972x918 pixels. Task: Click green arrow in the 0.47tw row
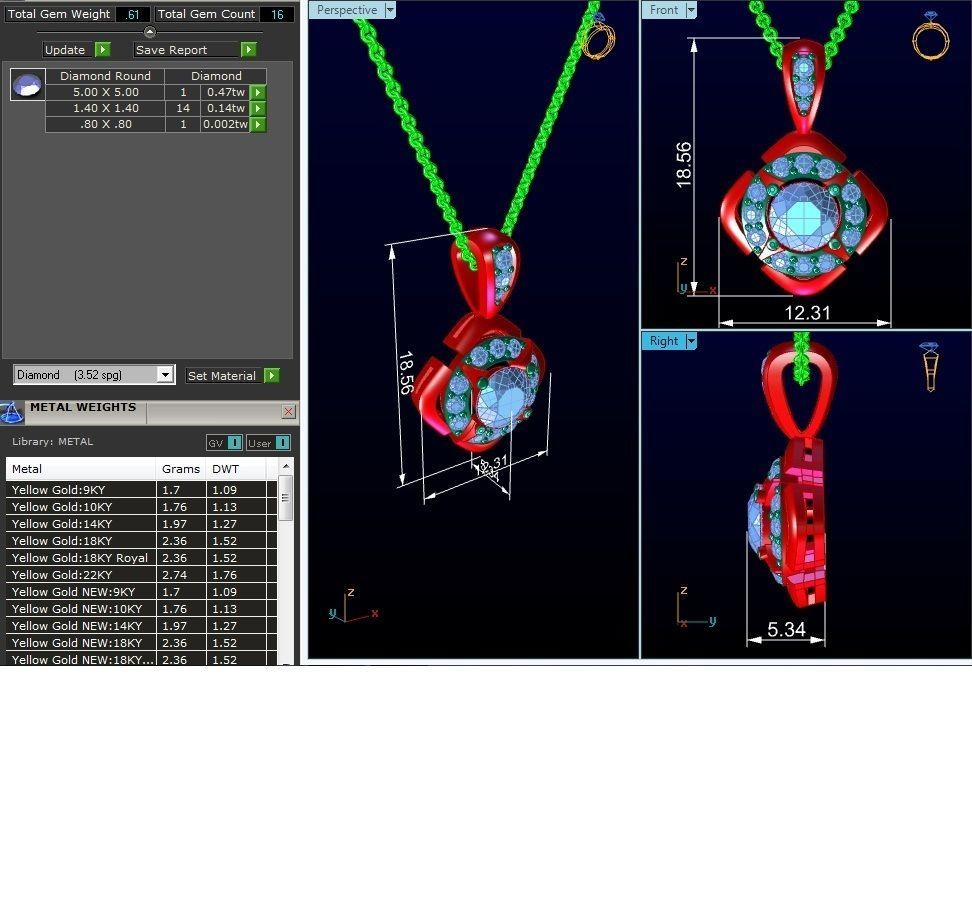click(x=258, y=92)
